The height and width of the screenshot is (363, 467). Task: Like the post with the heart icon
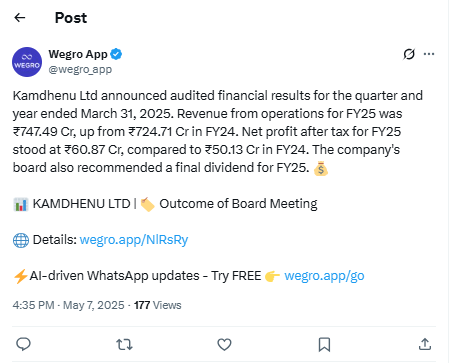click(x=224, y=344)
